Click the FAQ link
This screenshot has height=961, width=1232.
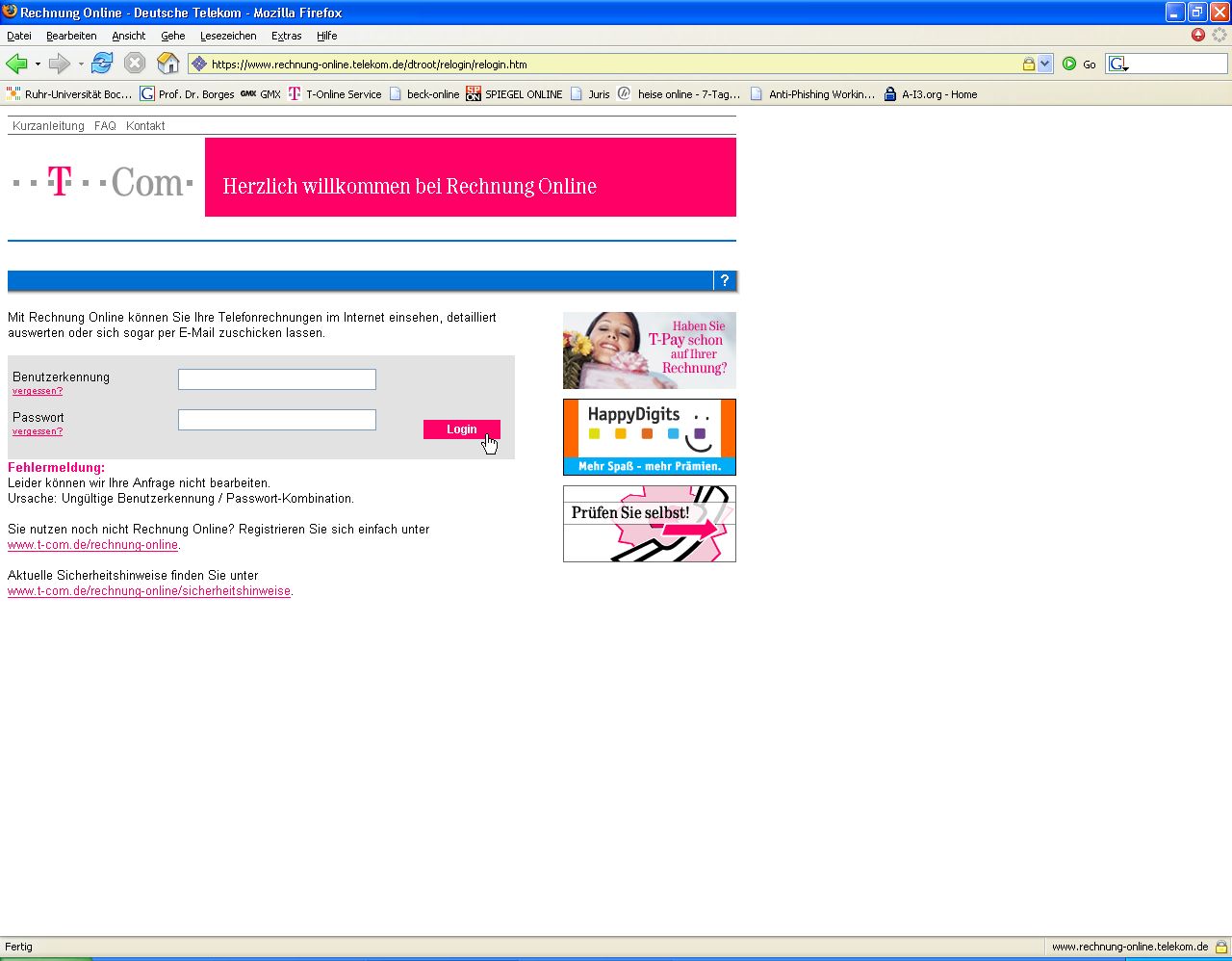[x=105, y=126]
